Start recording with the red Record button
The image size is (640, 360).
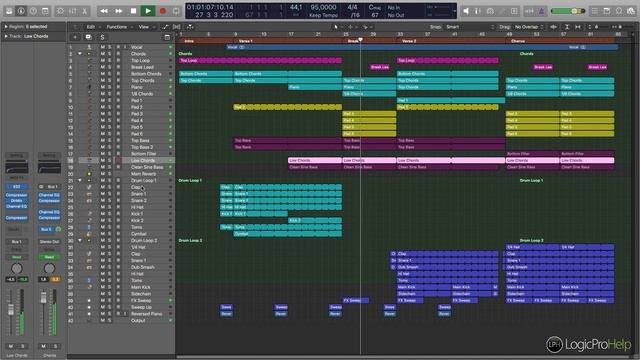(x=163, y=11)
